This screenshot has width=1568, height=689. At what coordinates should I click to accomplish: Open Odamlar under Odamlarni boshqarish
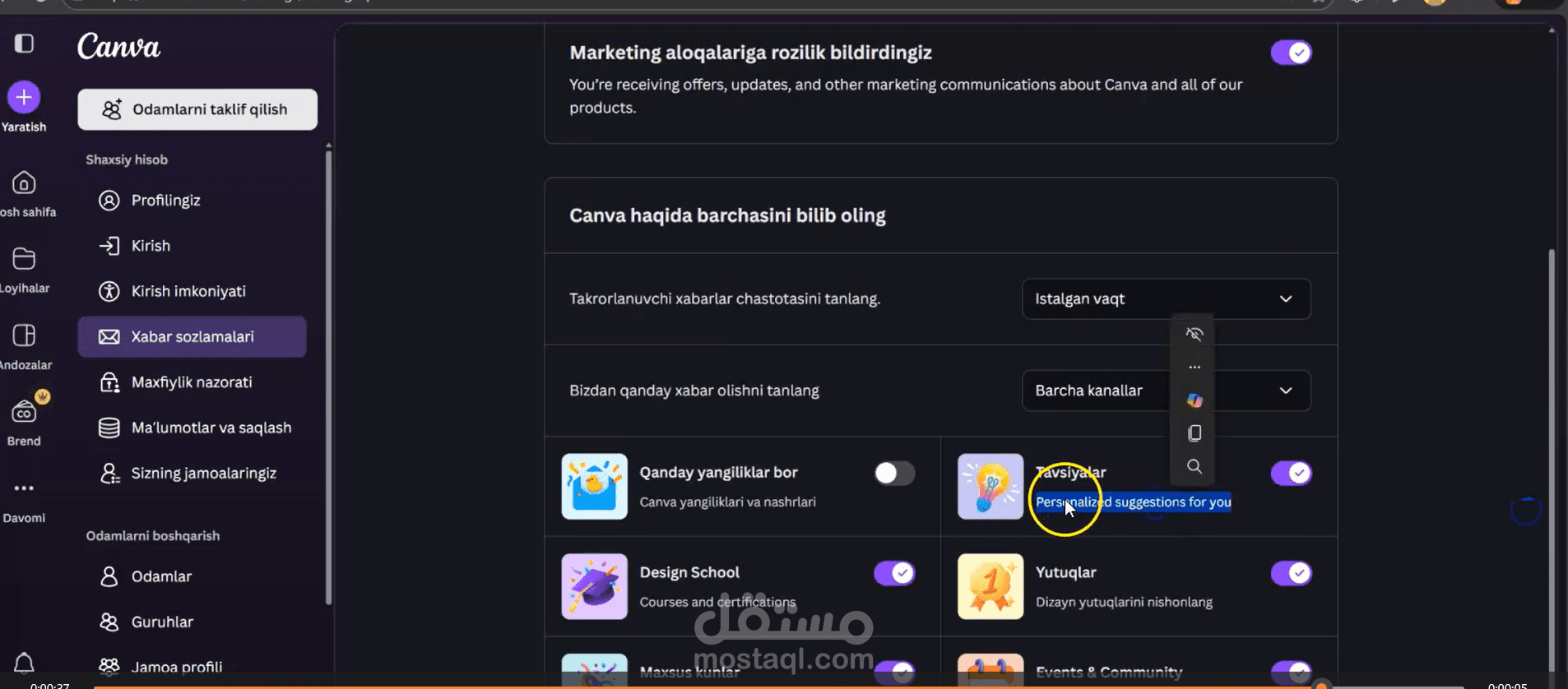192,576
